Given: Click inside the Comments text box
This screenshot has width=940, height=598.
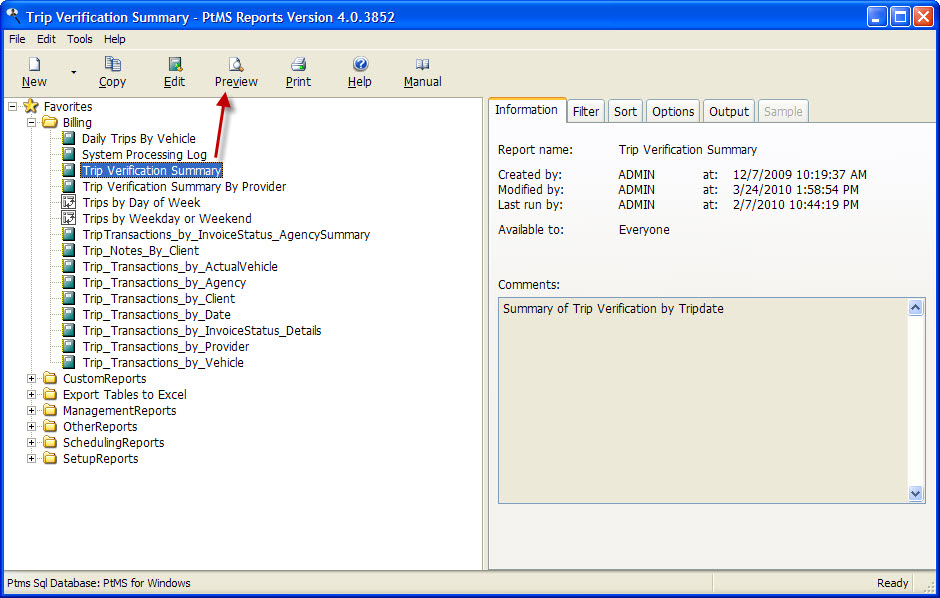Looking at the screenshot, I should coord(704,400).
